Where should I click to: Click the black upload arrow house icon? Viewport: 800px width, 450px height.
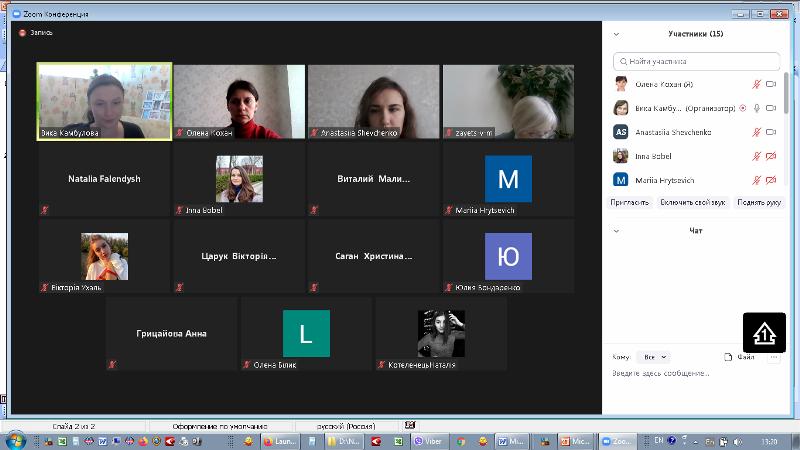[764, 334]
